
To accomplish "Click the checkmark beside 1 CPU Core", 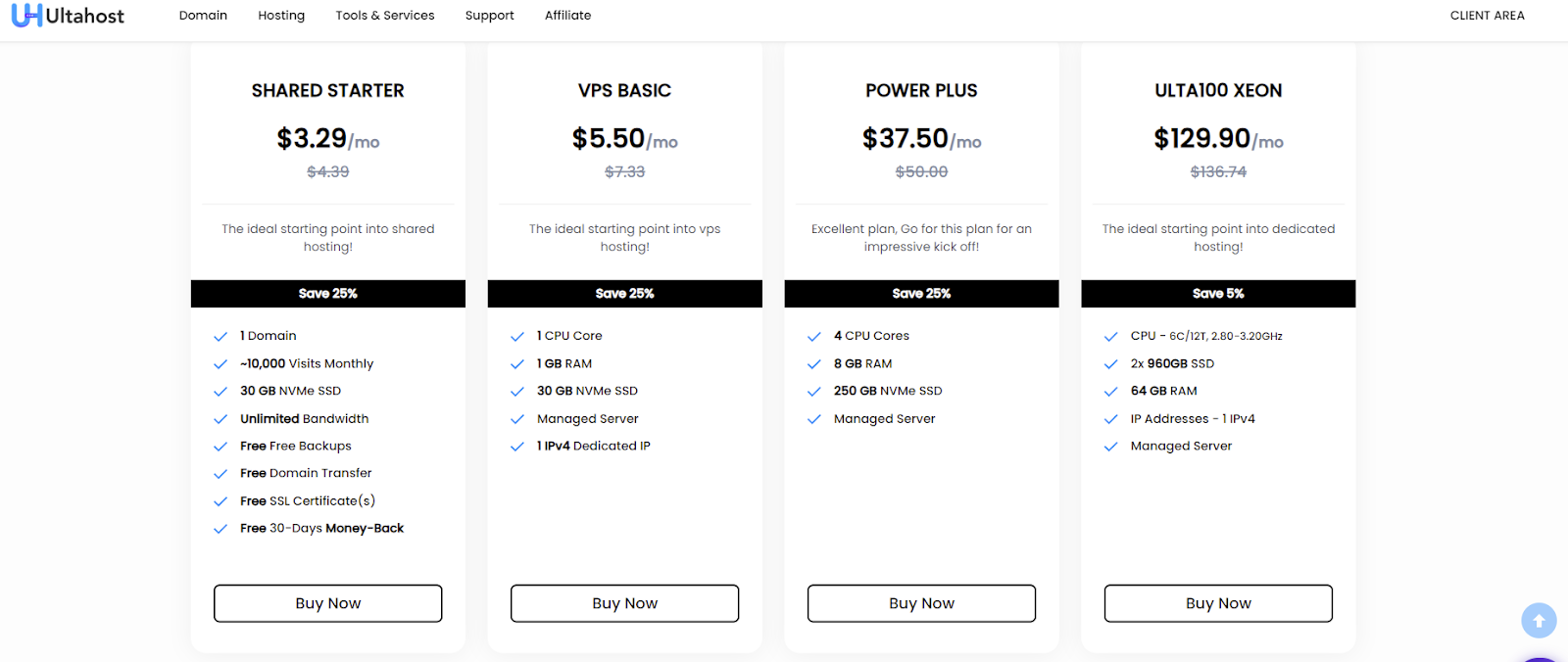I will point(517,336).
